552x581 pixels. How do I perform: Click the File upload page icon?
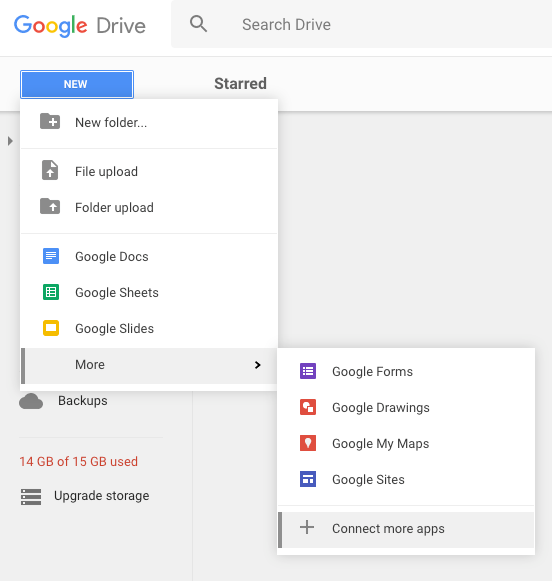[x=50, y=170]
